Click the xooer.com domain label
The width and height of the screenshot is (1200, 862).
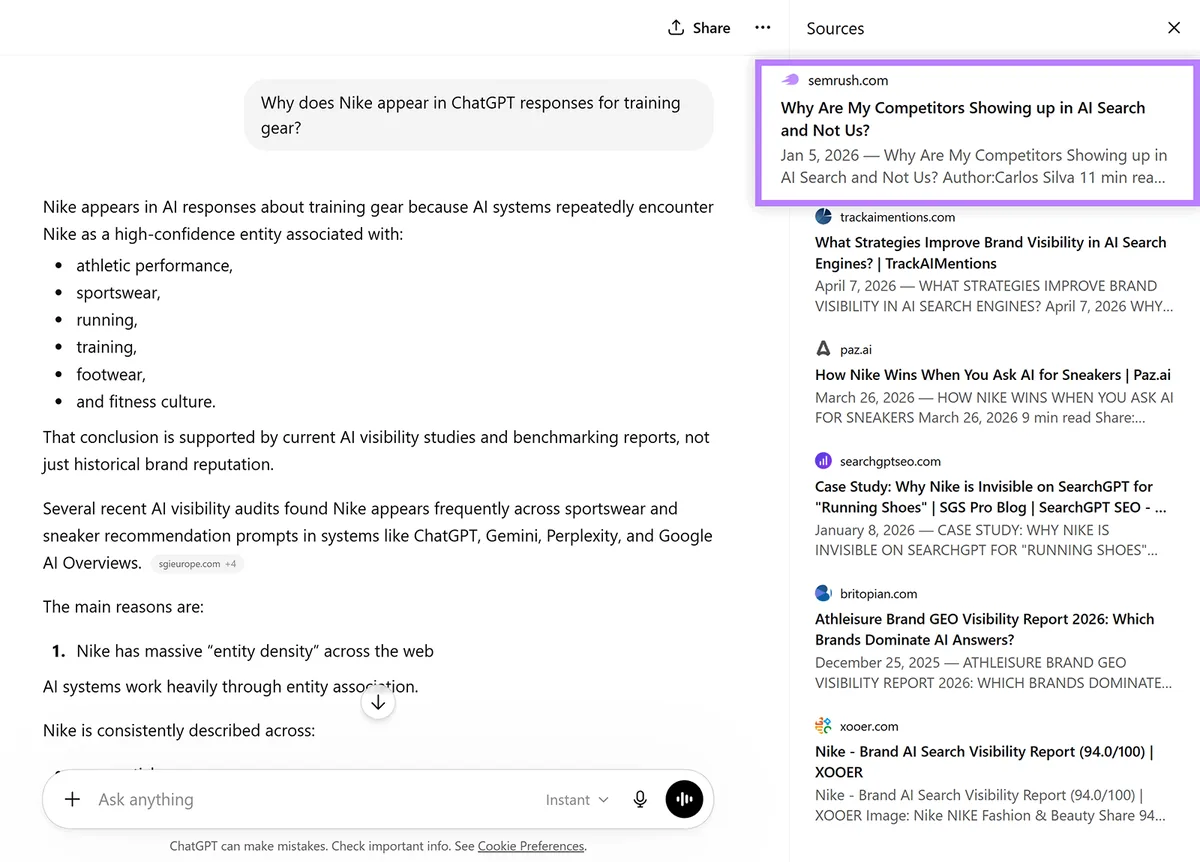pos(869,726)
